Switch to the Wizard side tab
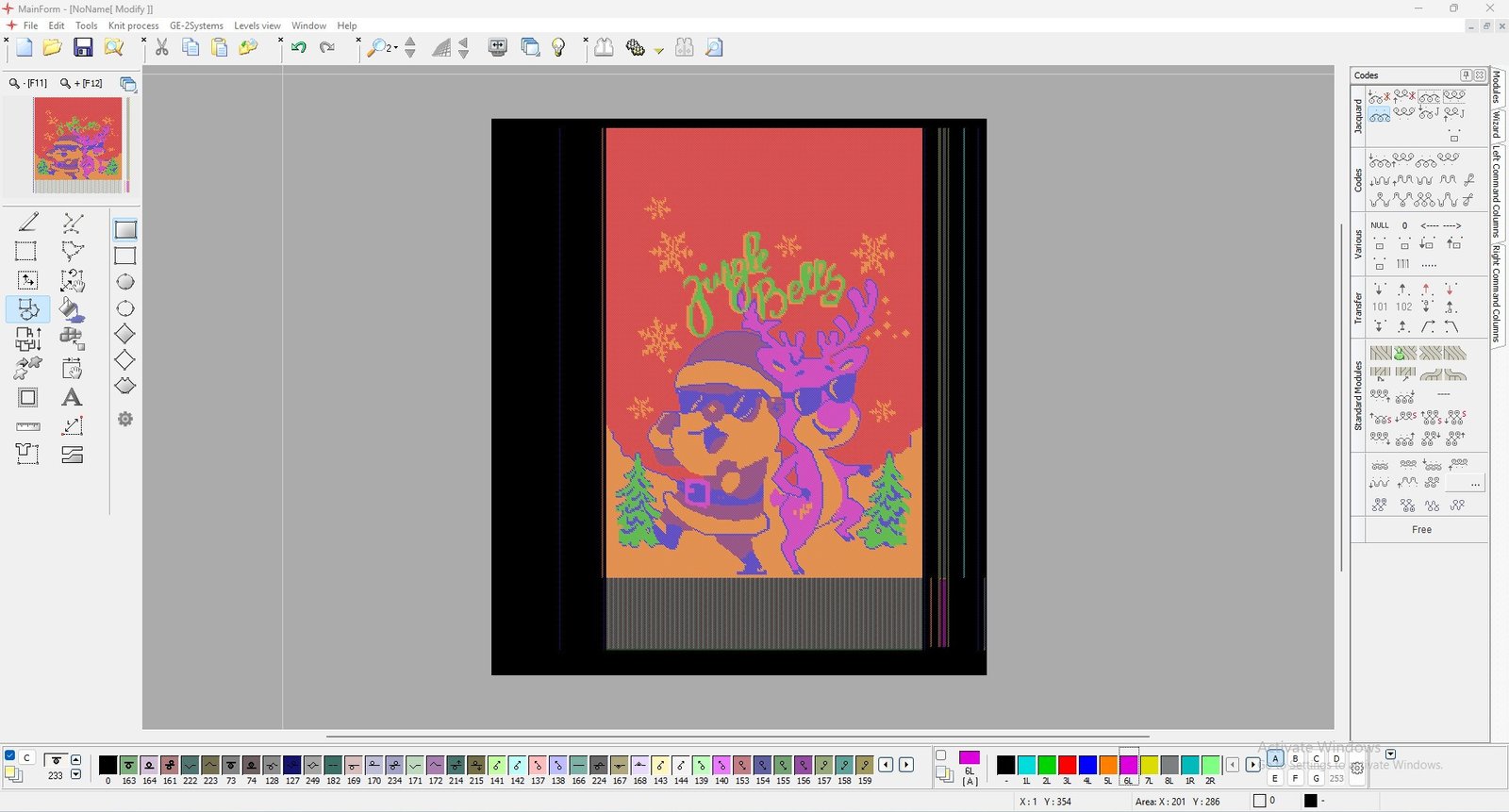1509x812 pixels. coord(1497,124)
